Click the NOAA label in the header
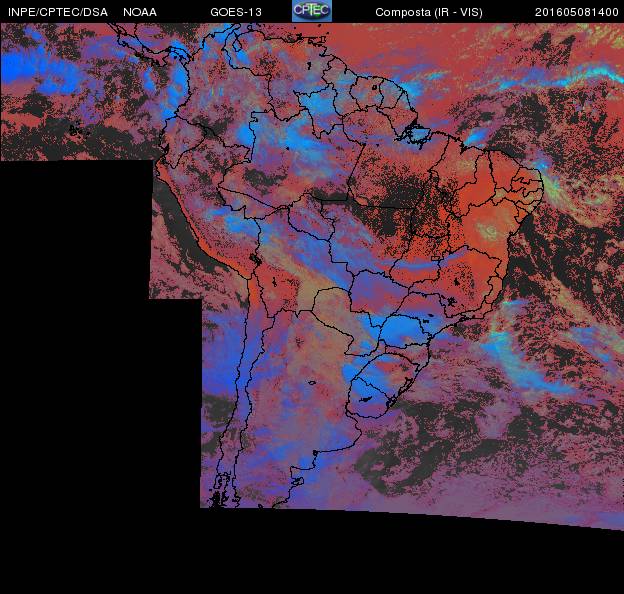 pos(140,12)
